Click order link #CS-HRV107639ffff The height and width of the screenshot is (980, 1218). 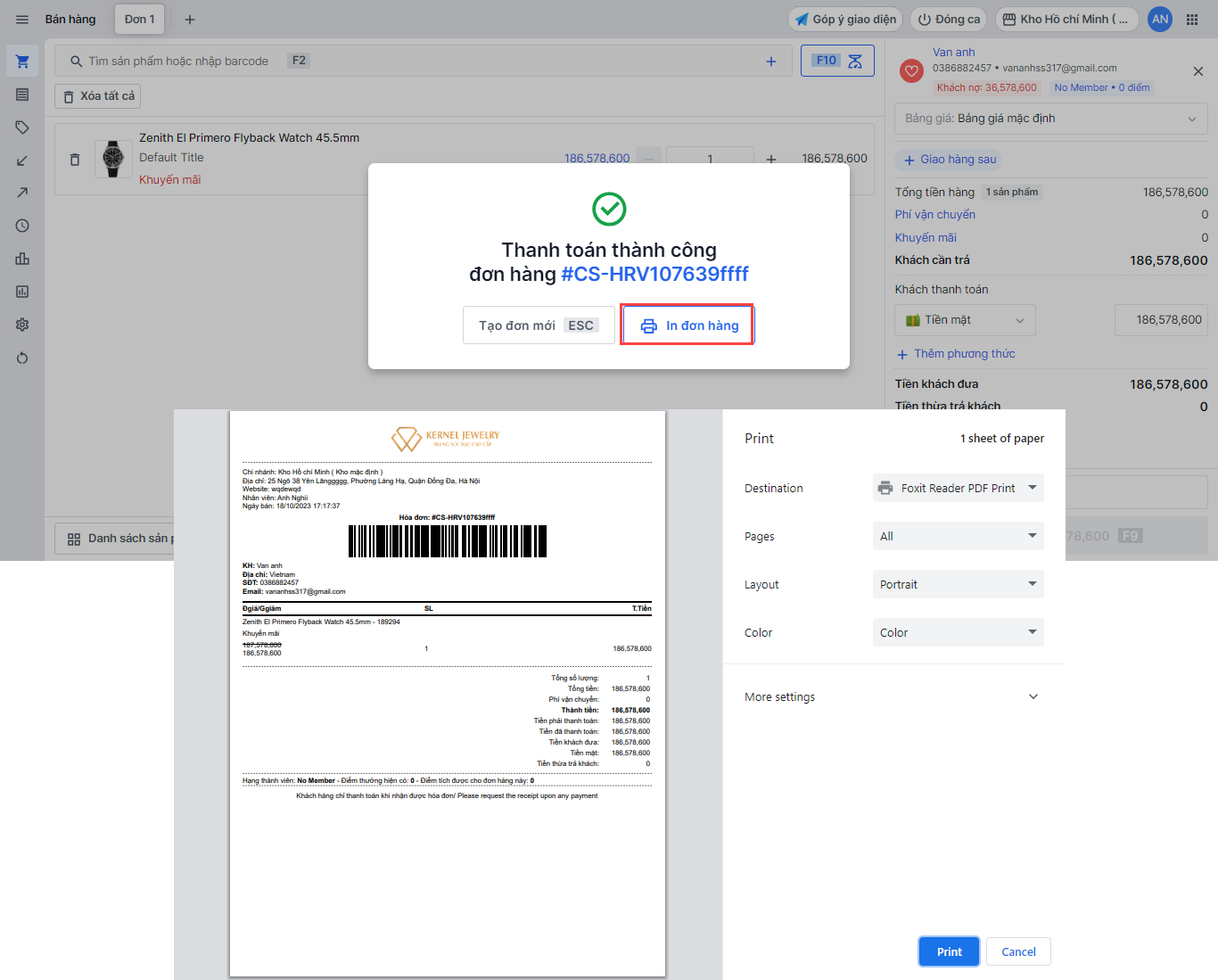[654, 274]
